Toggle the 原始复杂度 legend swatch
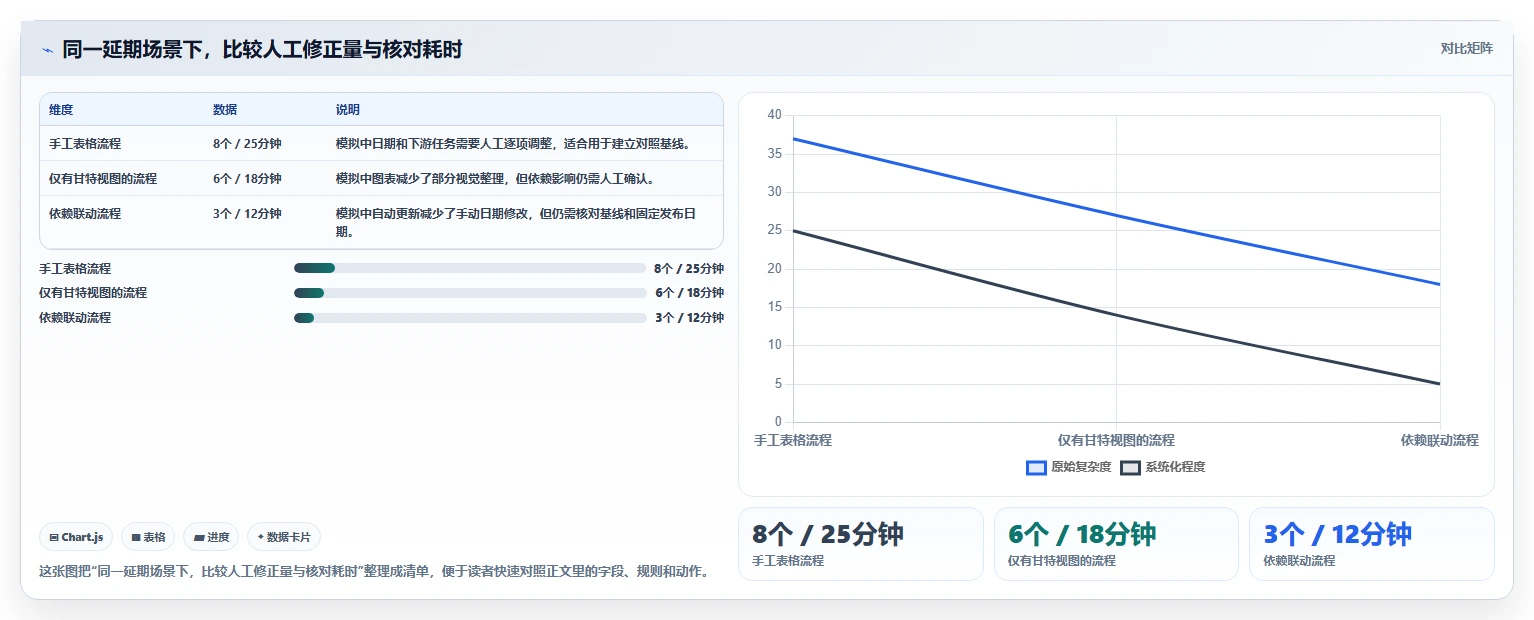 pyautogui.click(x=1036, y=467)
